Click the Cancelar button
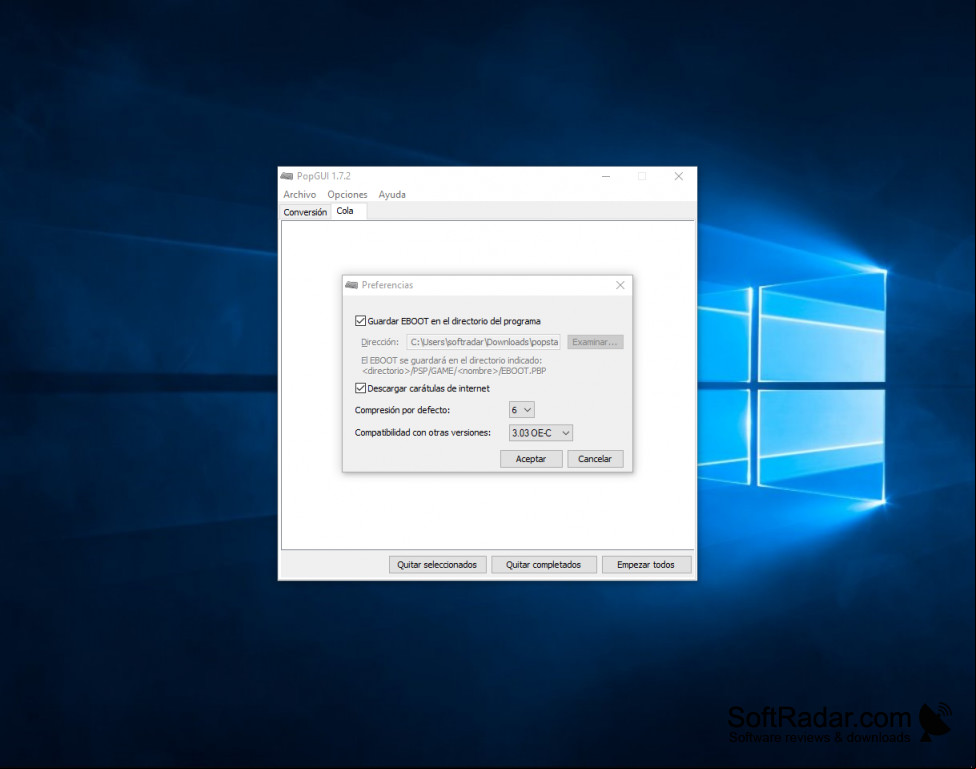The image size is (976, 769). 594,459
